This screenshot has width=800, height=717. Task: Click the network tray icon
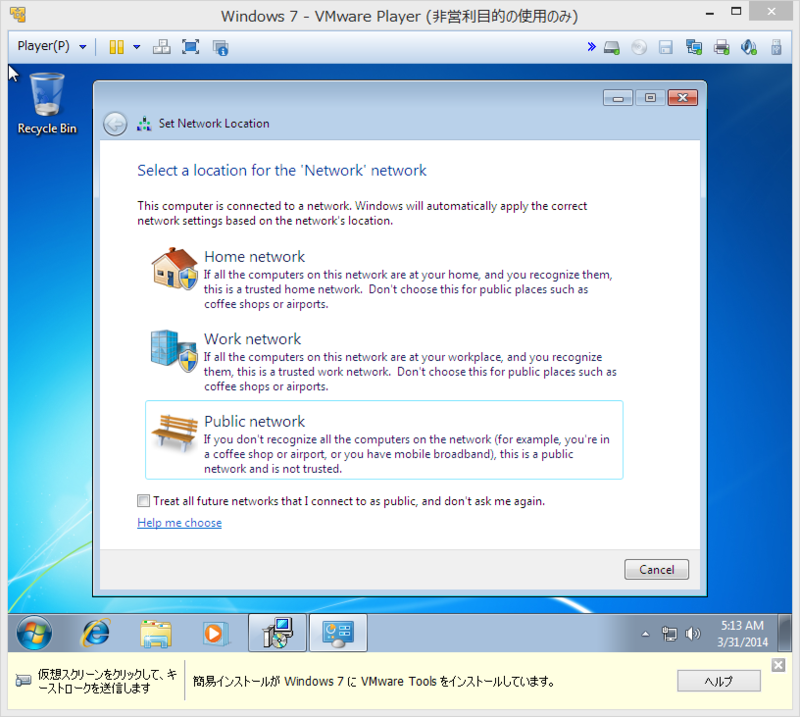pyautogui.click(x=669, y=634)
